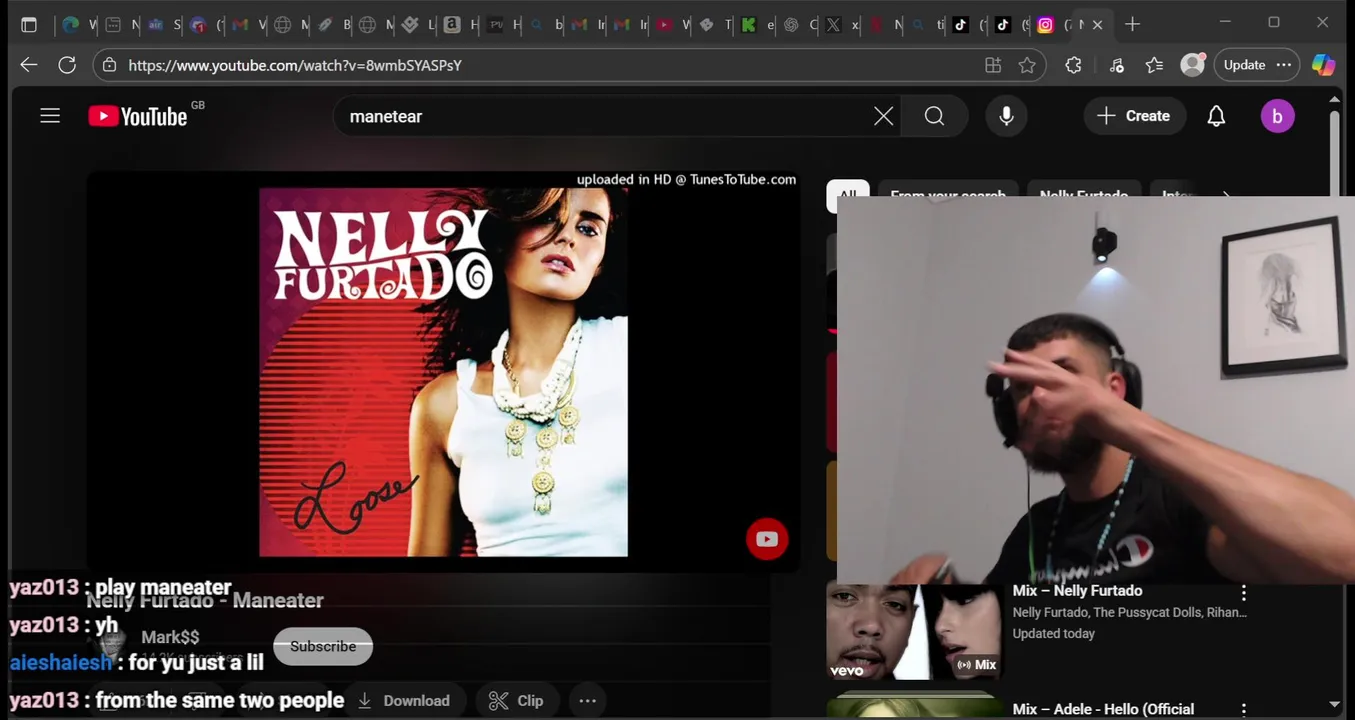
Task: Open more options for Mix – Adele Hello
Action: click(1244, 710)
